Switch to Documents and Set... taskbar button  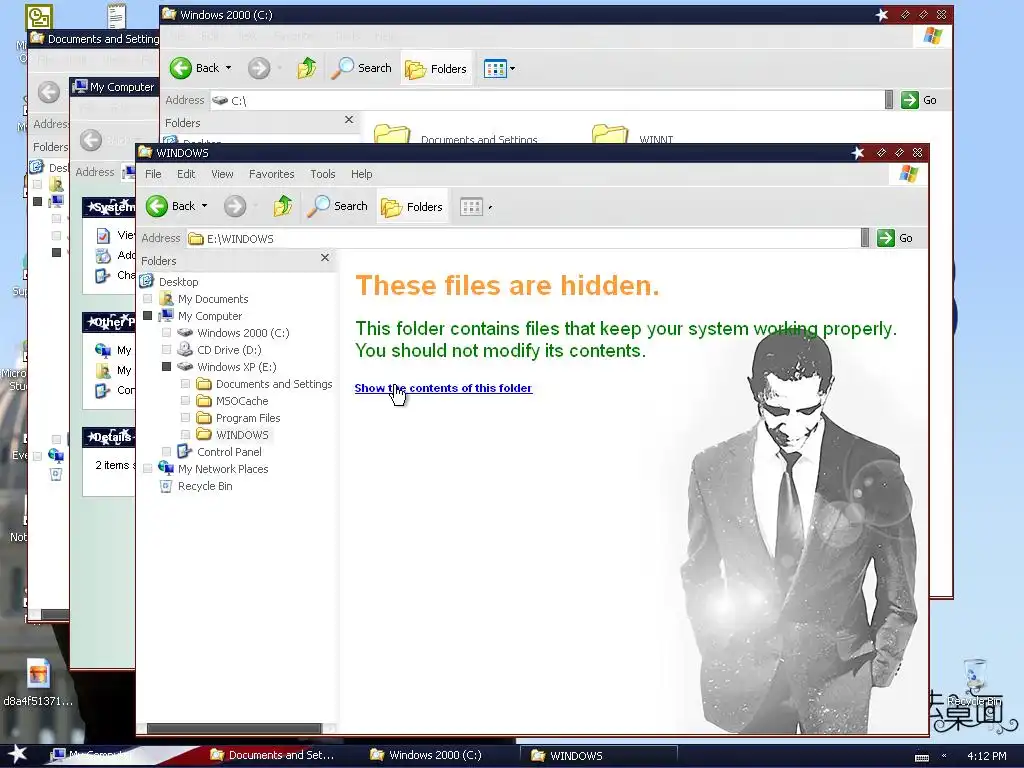tap(272, 755)
